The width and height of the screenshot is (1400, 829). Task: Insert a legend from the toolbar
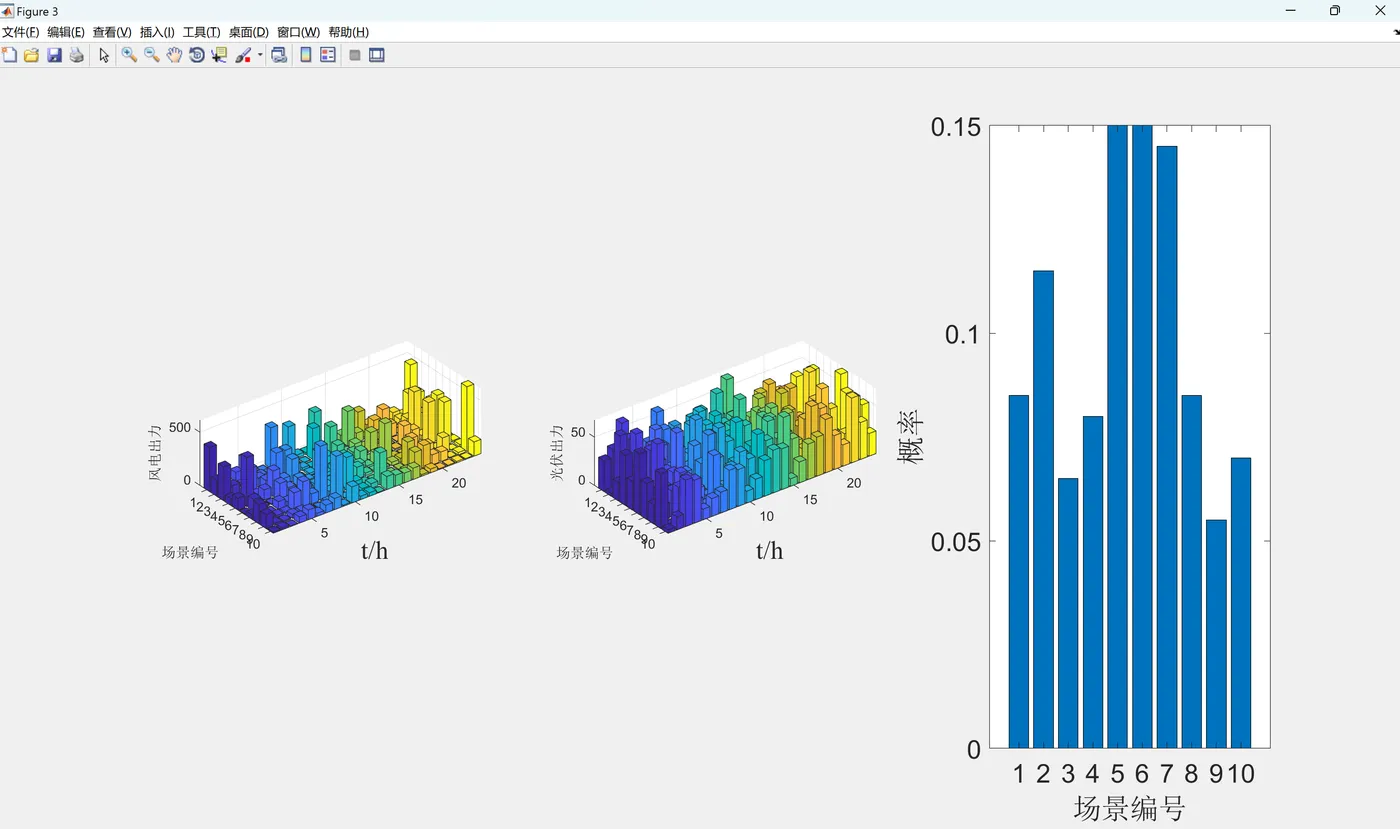click(x=328, y=55)
